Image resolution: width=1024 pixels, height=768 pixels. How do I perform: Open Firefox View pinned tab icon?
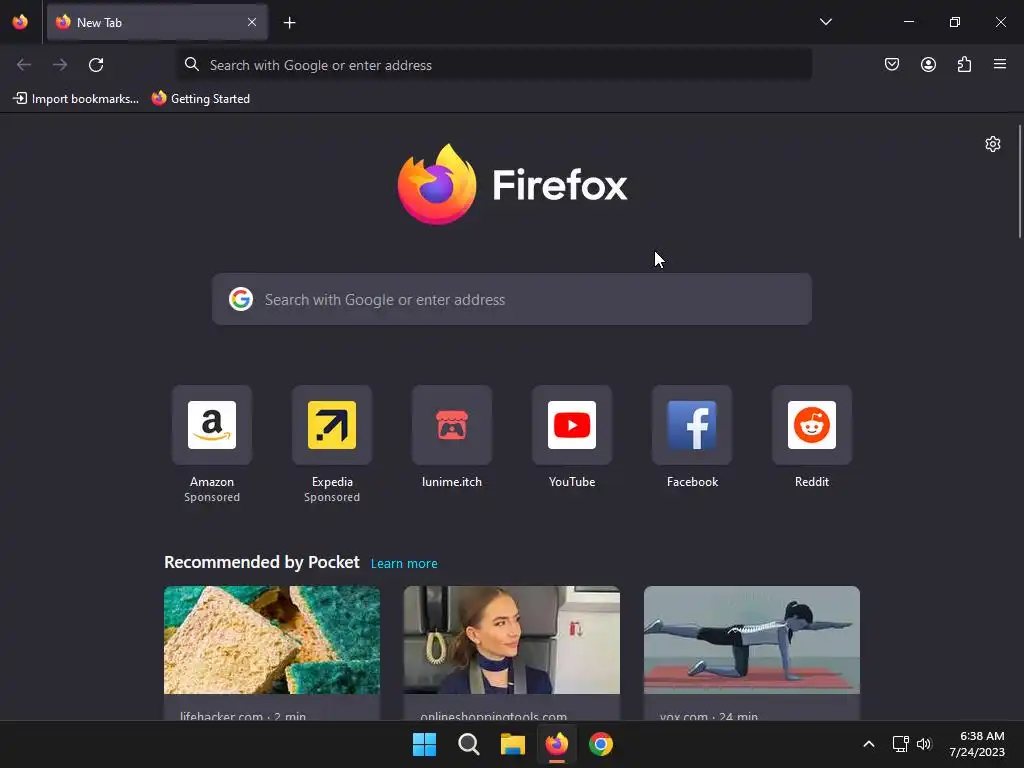click(20, 22)
